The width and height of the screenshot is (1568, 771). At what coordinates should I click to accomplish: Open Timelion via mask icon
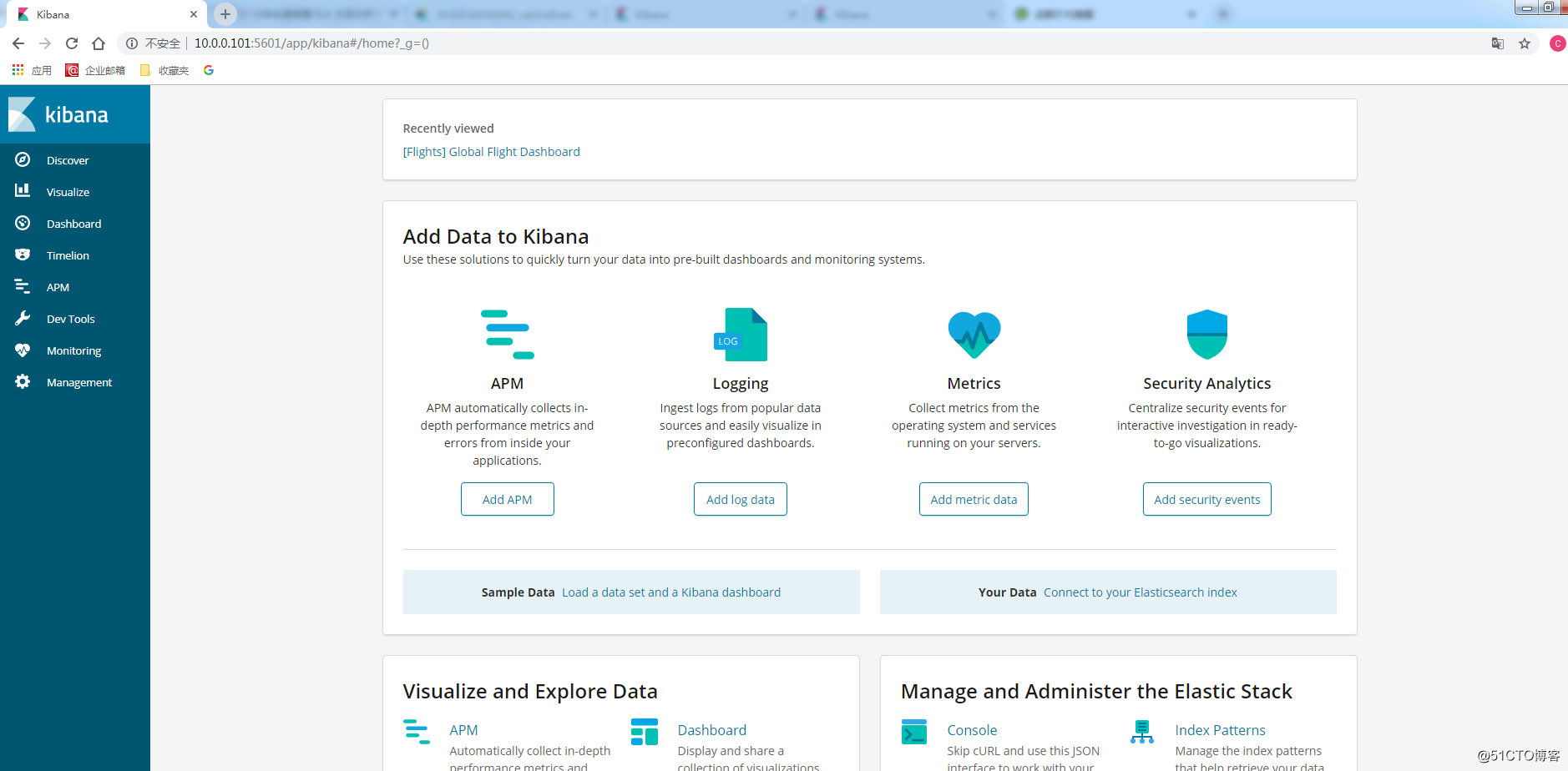coord(23,254)
